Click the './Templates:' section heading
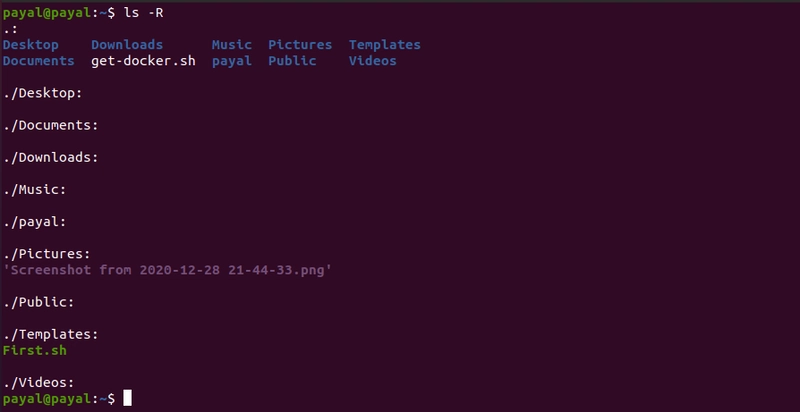Screen dimensions: 800x412 tap(51, 335)
